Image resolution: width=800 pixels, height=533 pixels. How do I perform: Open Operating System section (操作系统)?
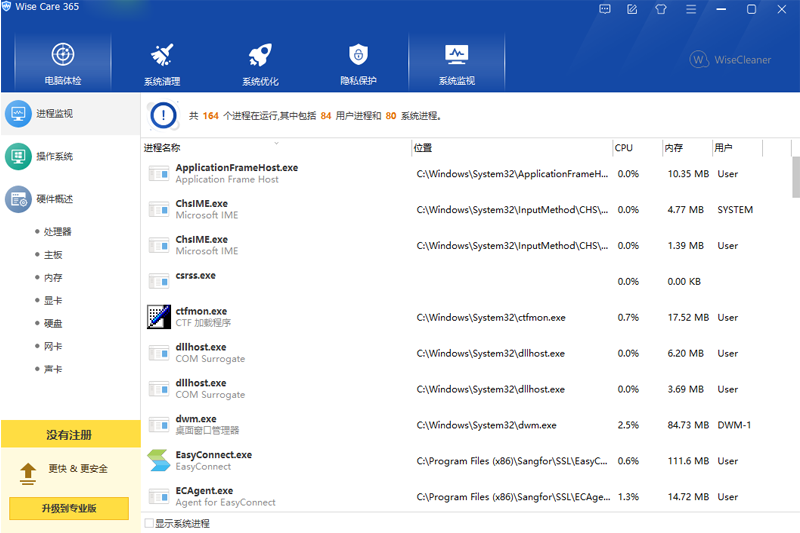tap(70, 156)
